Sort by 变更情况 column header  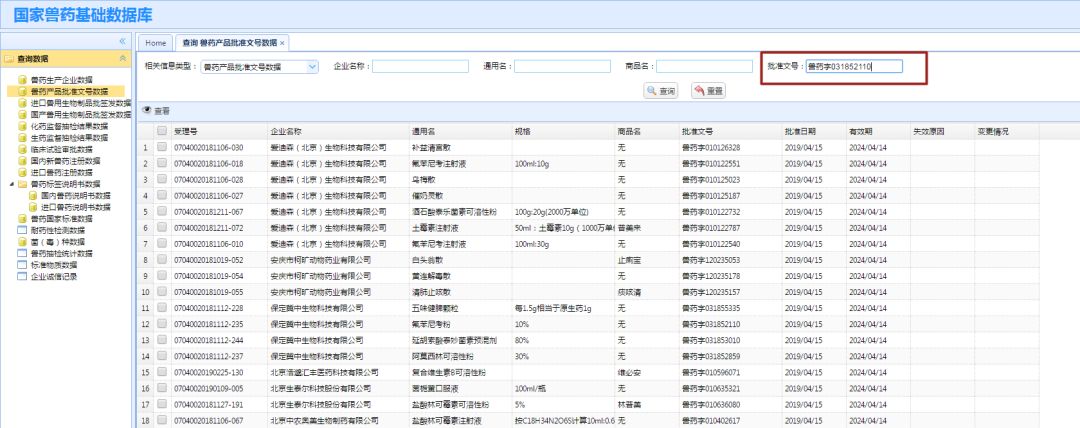(x=1006, y=131)
